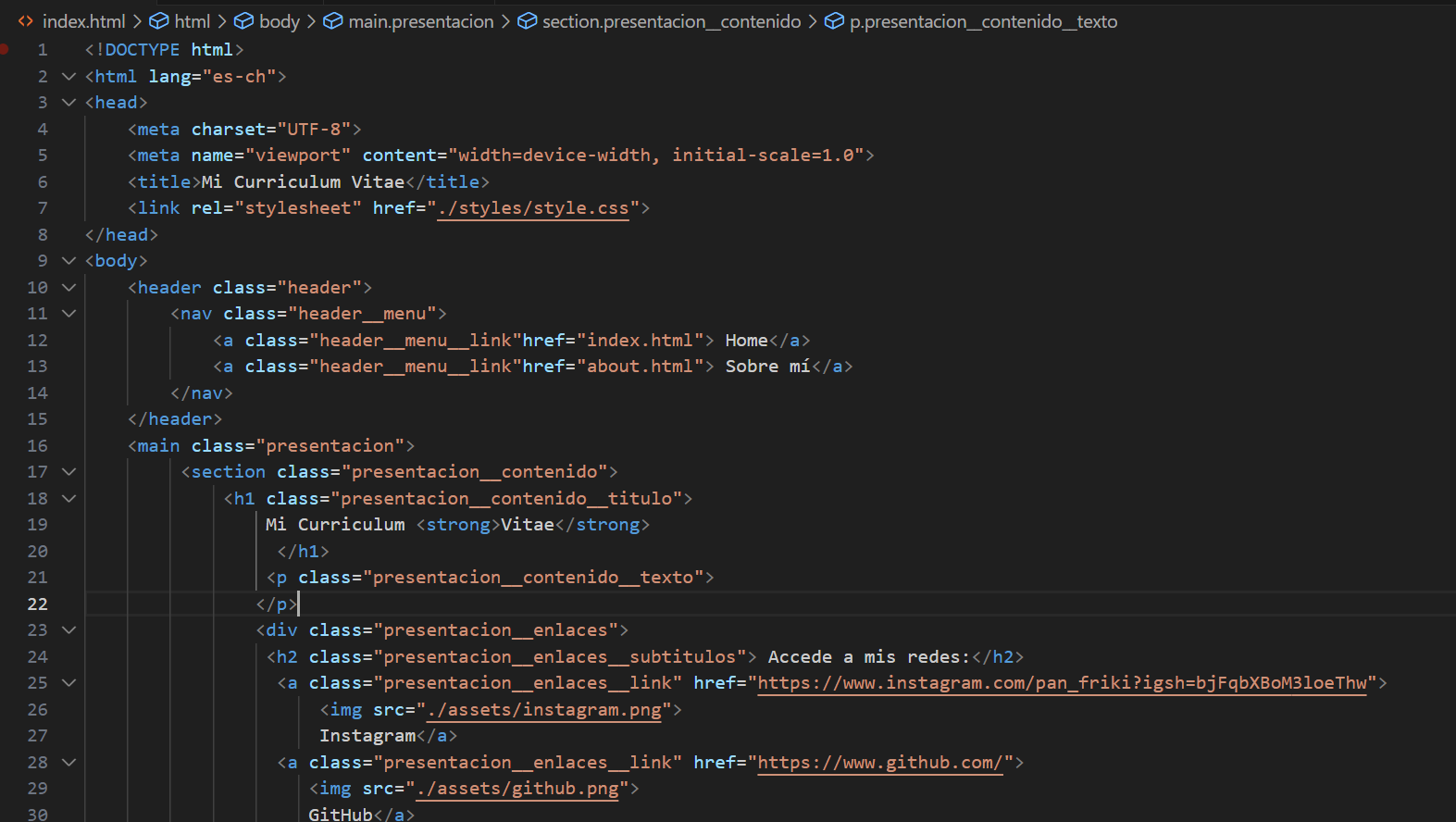This screenshot has width=1456, height=822.
Task: Click the red breakpoint dot beside line 1
Action: pos(5,49)
